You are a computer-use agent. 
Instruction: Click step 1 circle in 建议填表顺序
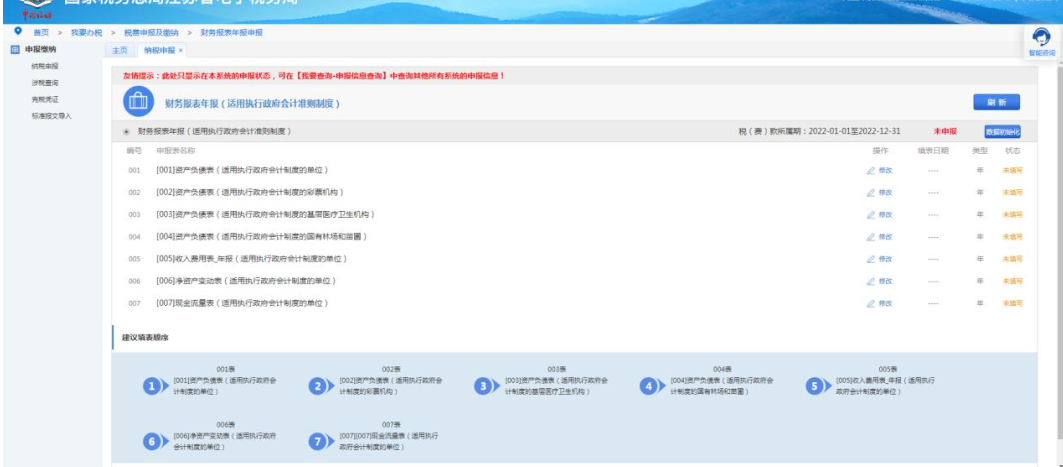coord(152,386)
